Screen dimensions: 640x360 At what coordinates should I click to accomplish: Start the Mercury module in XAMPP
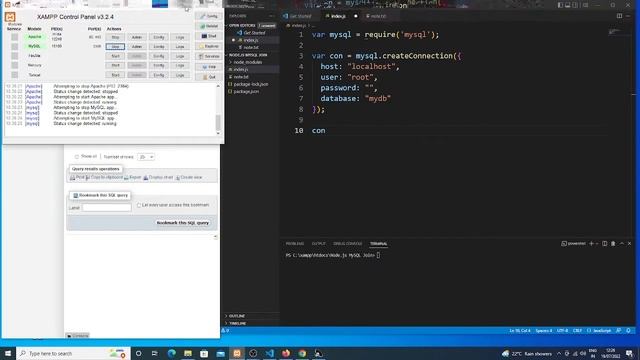pos(115,65)
